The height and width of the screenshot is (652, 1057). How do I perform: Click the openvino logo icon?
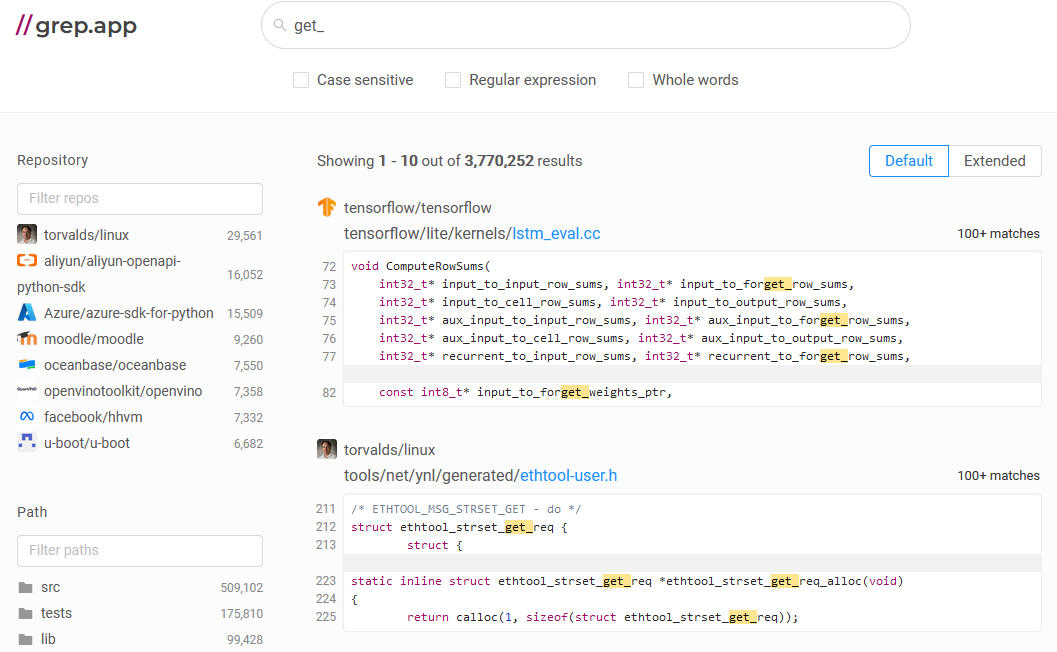27,390
